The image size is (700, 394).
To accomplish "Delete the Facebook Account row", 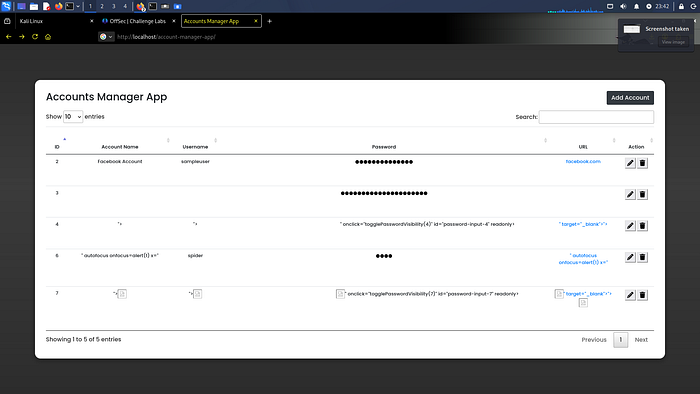I will click(x=642, y=163).
